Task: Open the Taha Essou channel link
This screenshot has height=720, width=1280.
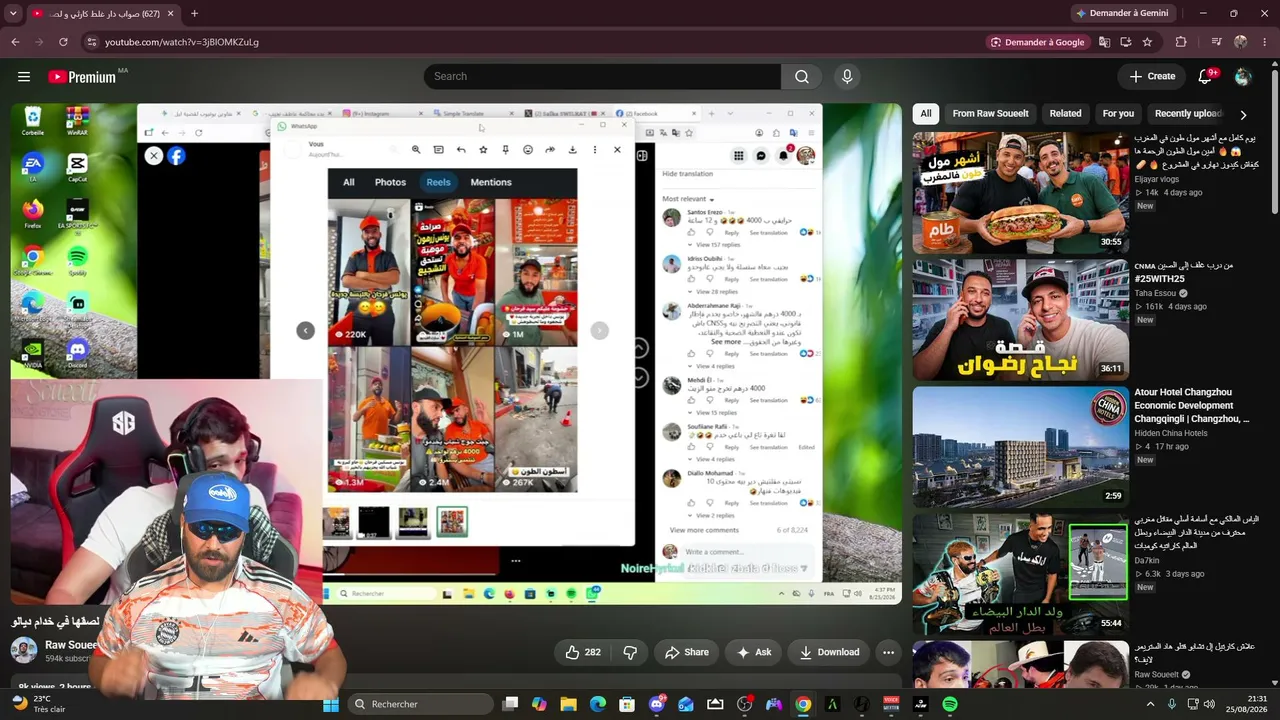Action: tap(1157, 294)
